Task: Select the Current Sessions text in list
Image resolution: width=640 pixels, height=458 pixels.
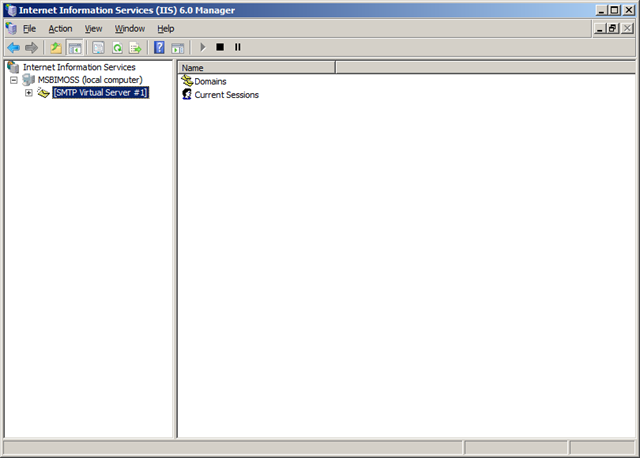Action: (227, 95)
